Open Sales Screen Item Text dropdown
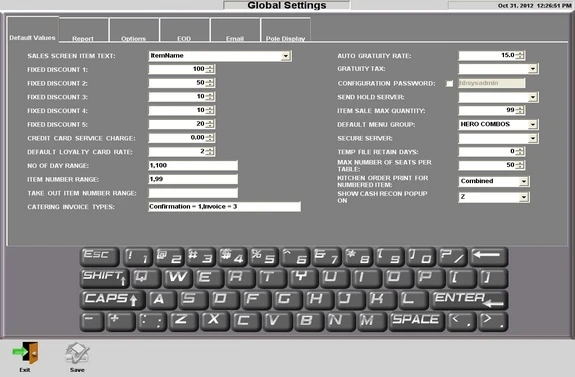Screen dimensions: 575x377 click(286, 56)
